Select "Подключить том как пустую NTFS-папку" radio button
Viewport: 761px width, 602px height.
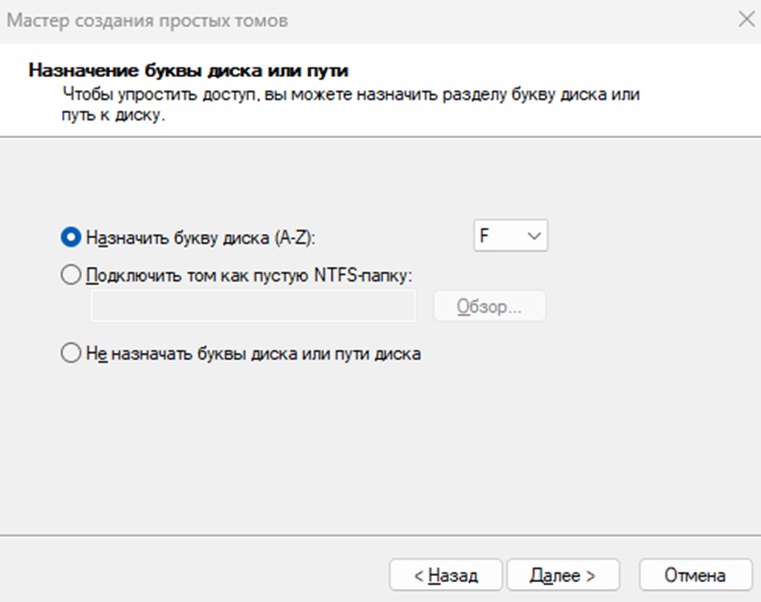click(x=71, y=275)
